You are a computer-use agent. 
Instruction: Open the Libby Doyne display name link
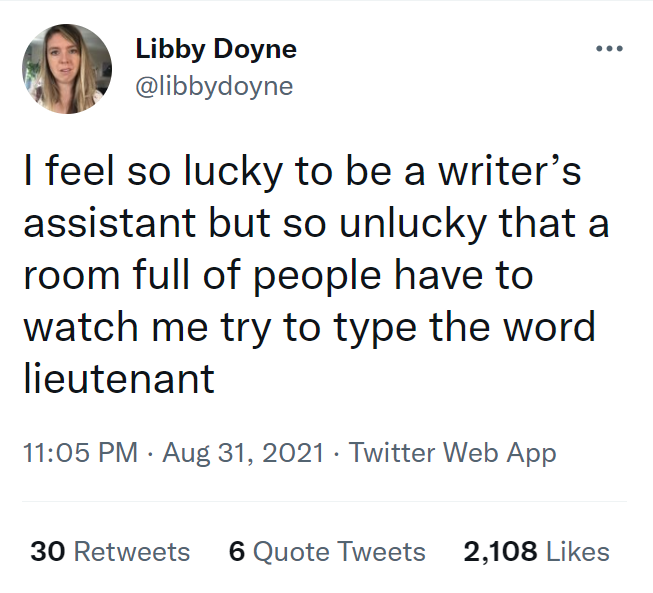215,49
